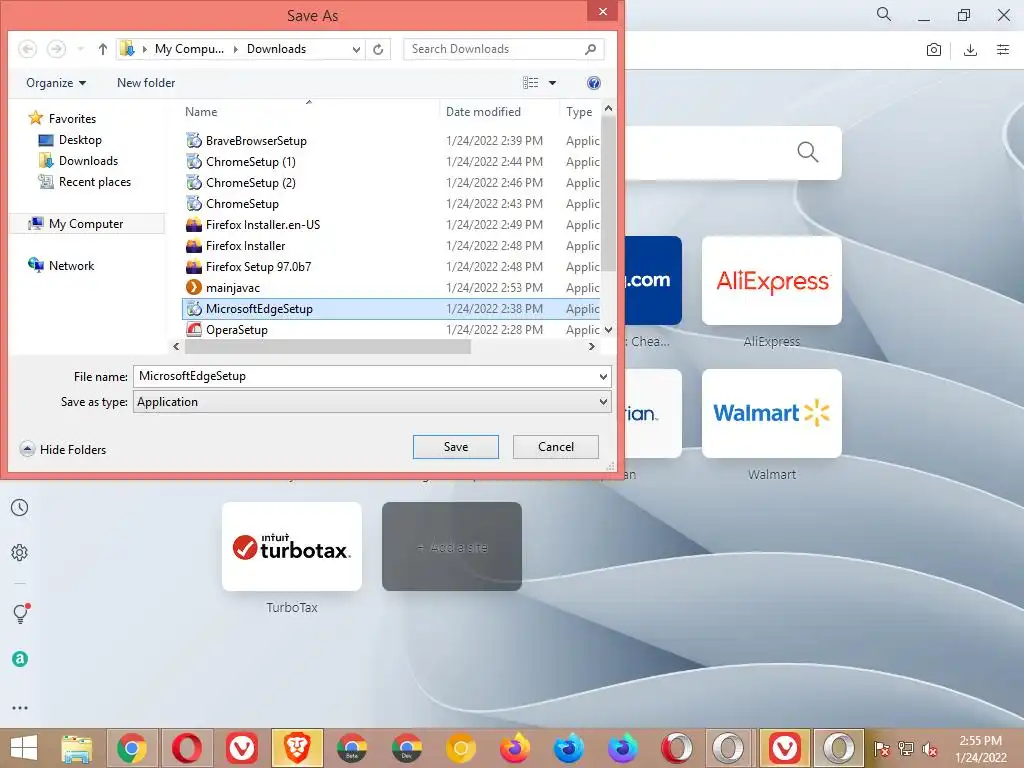This screenshot has height=768, width=1024.
Task: Open the sidebar Settings gear icon
Action: [20, 552]
